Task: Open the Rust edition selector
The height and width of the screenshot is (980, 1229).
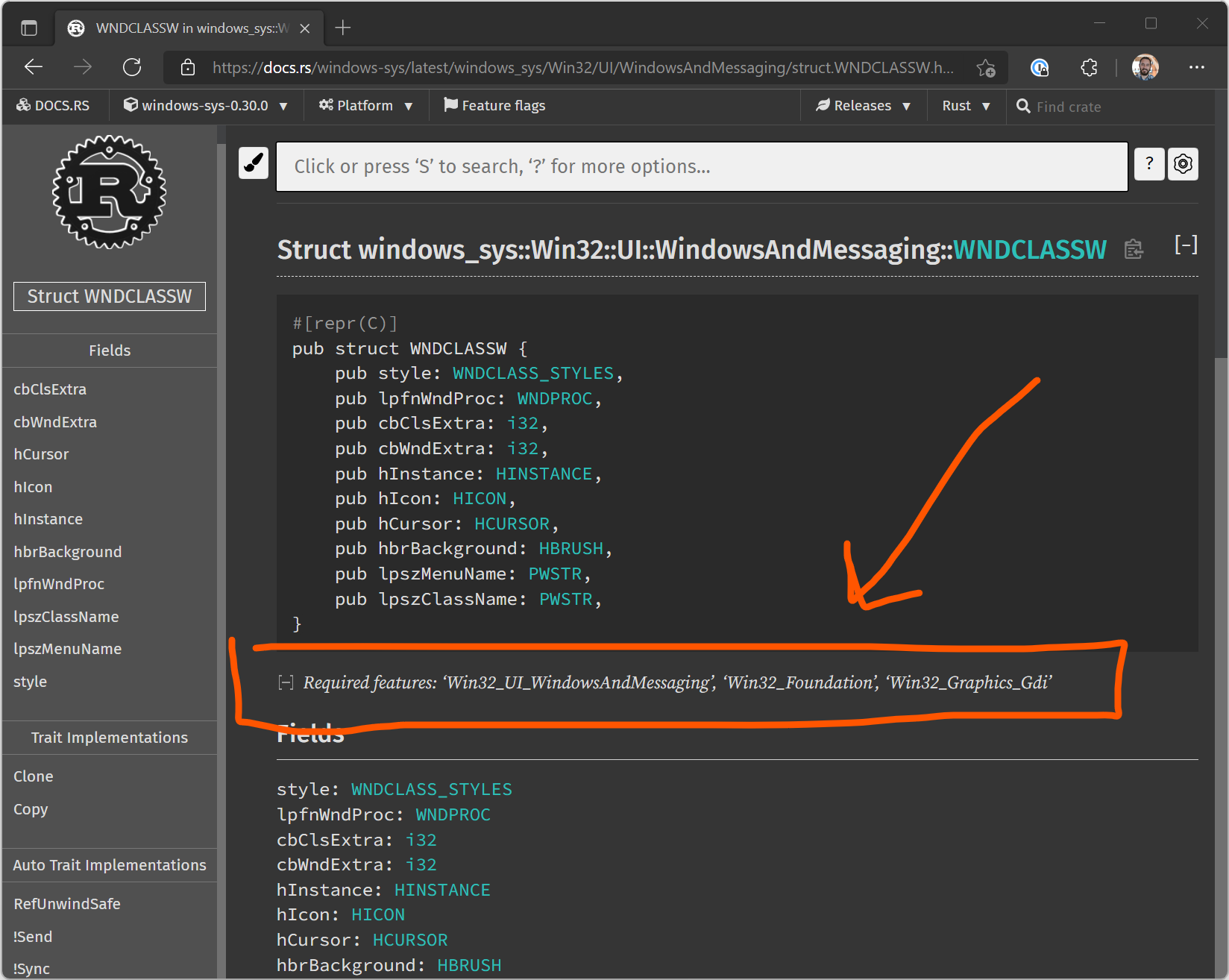Action: coord(965,105)
